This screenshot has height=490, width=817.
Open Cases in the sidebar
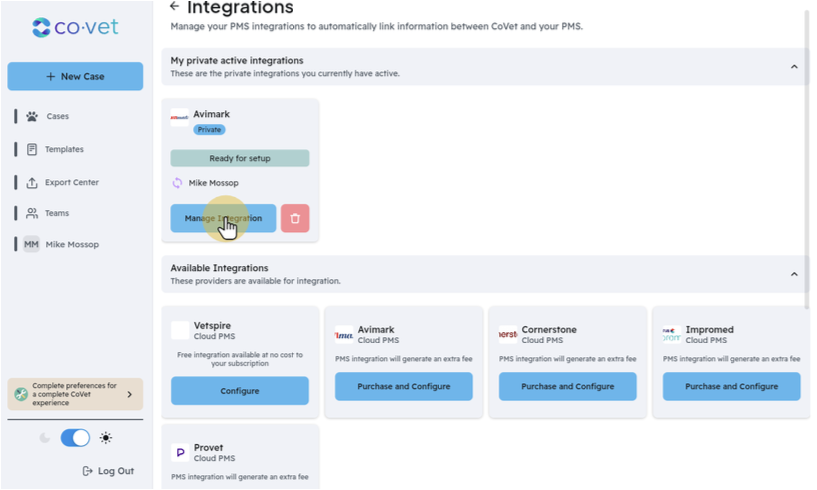tap(57, 116)
